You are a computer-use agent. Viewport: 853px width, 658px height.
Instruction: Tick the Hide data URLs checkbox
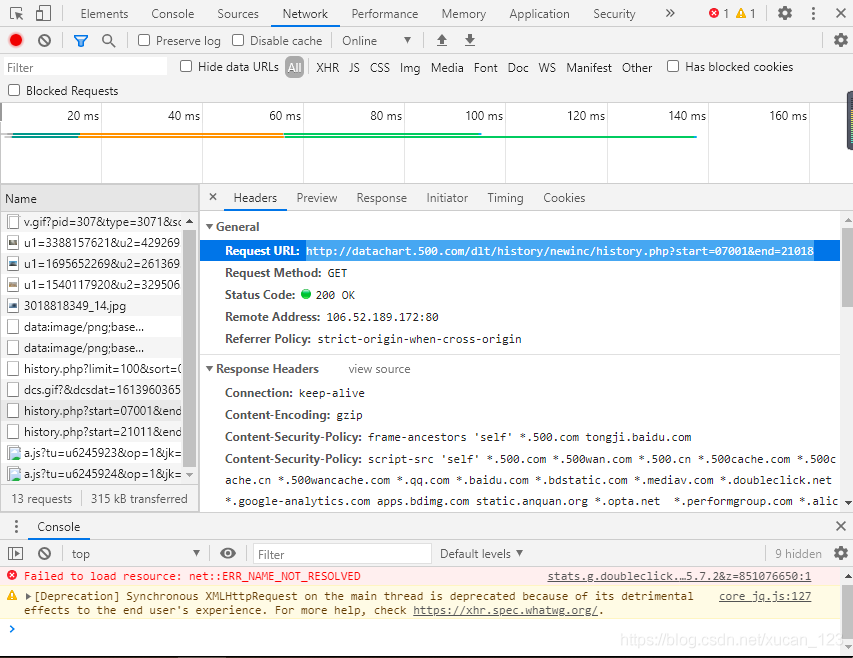[x=186, y=67]
